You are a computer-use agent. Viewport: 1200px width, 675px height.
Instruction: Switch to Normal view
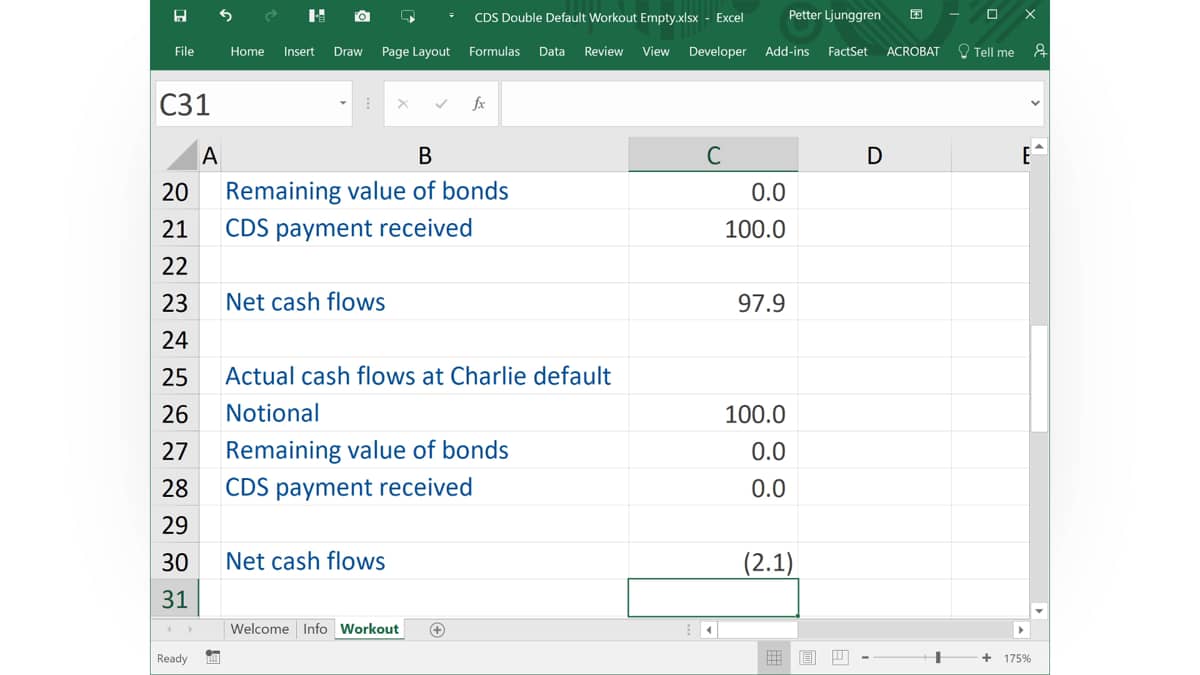pyautogui.click(x=773, y=658)
